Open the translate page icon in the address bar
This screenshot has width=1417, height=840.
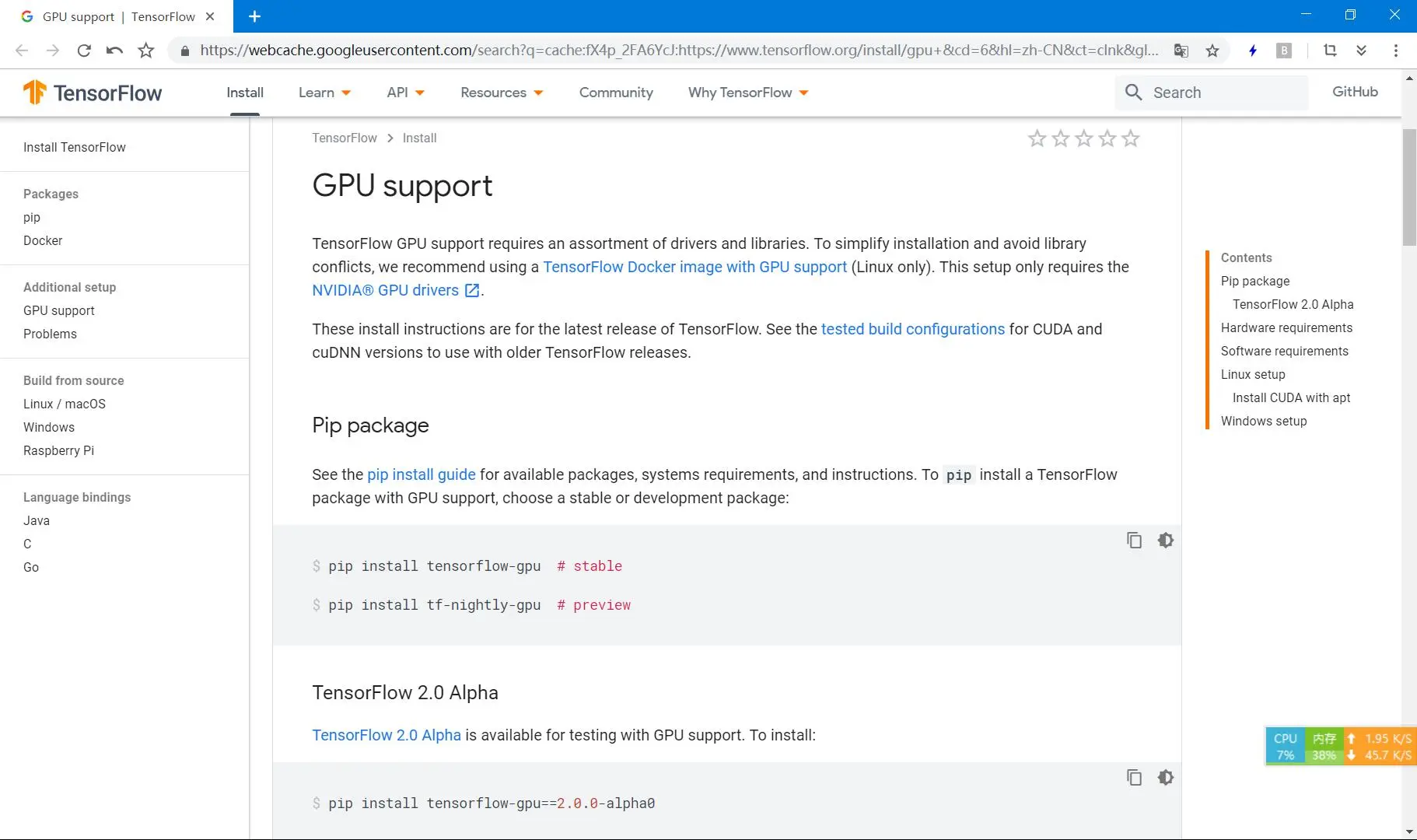click(1181, 51)
